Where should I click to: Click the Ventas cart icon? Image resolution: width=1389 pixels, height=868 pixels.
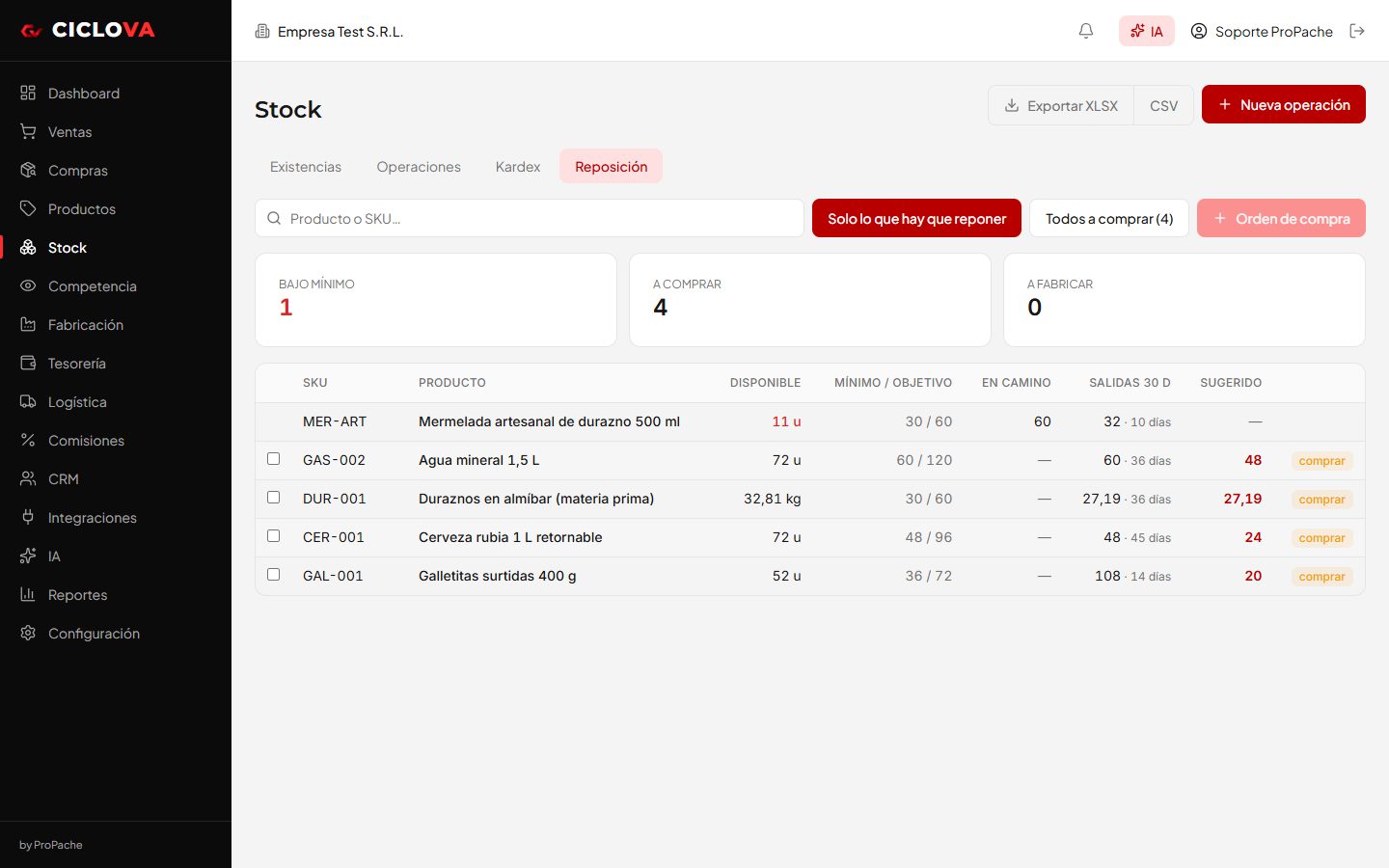tap(28, 131)
